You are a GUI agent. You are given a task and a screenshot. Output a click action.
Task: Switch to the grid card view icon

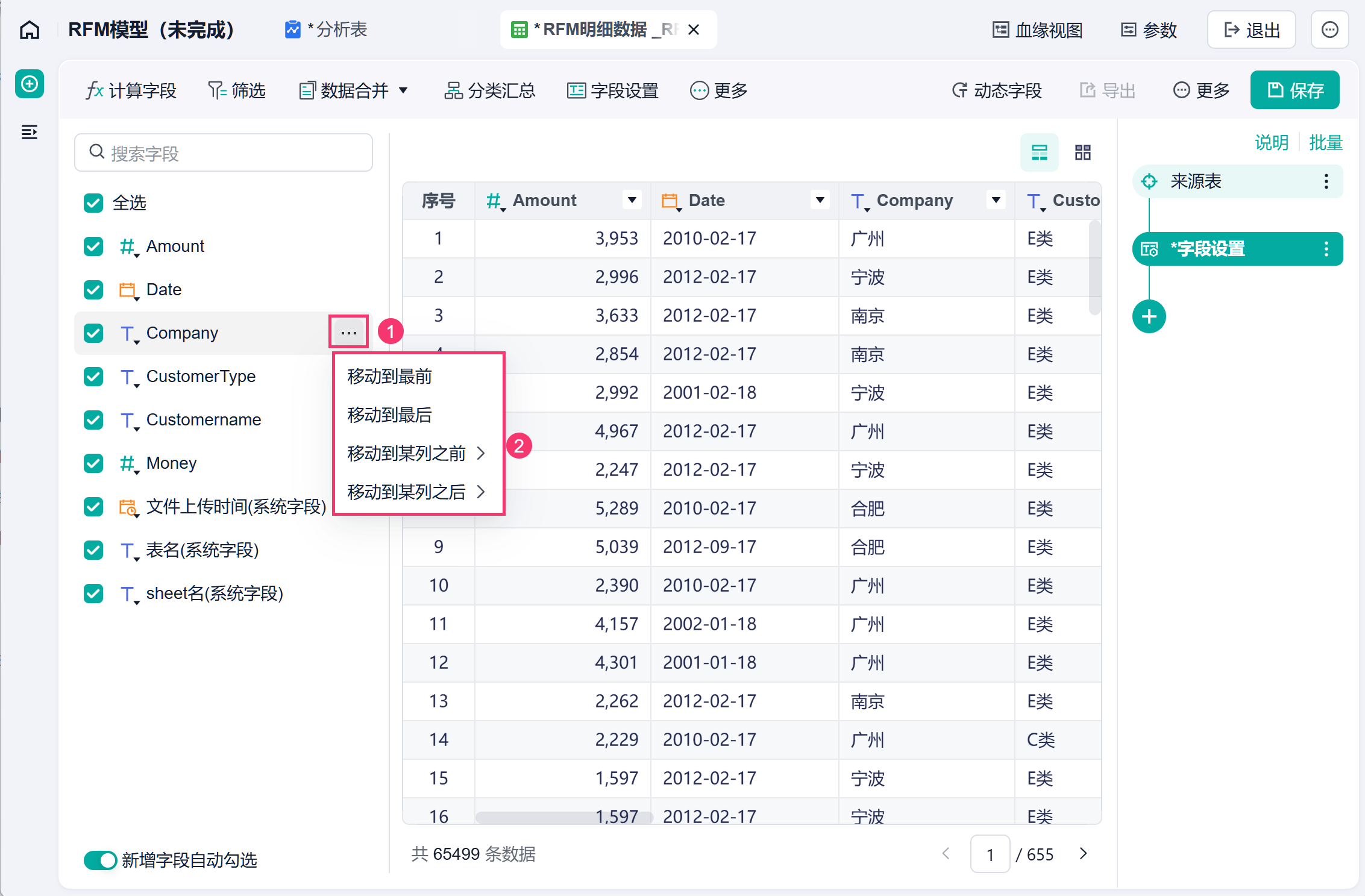[1082, 152]
